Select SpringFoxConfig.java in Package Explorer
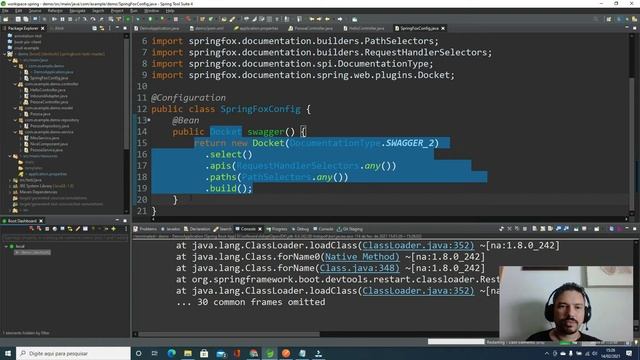The width and height of the screenshot is (640, 360). [x=49, y=78]
